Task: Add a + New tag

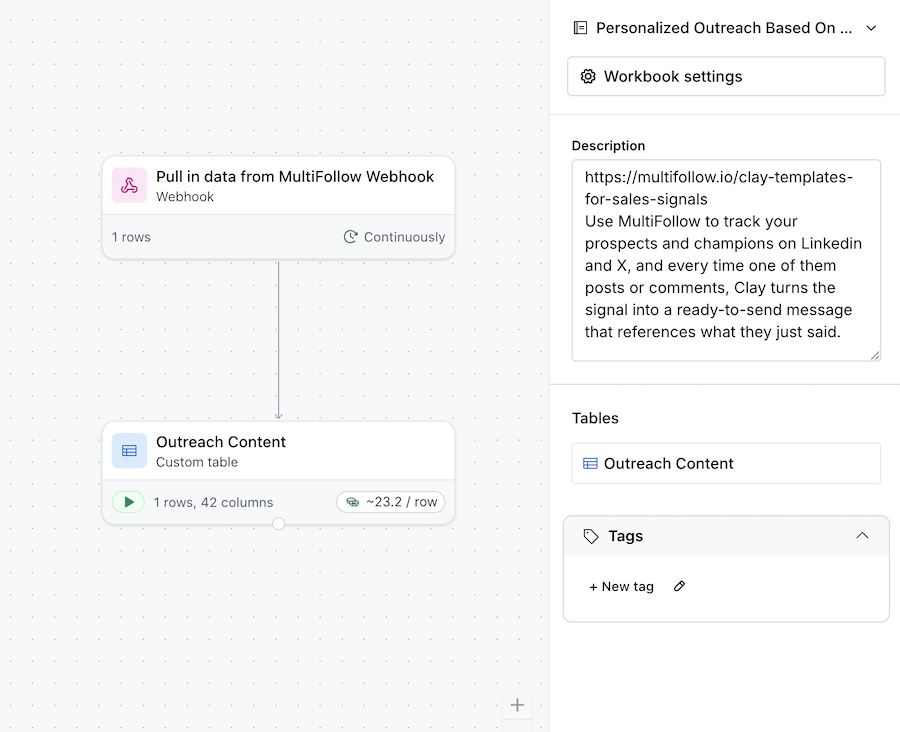Action: coord(622,587)
